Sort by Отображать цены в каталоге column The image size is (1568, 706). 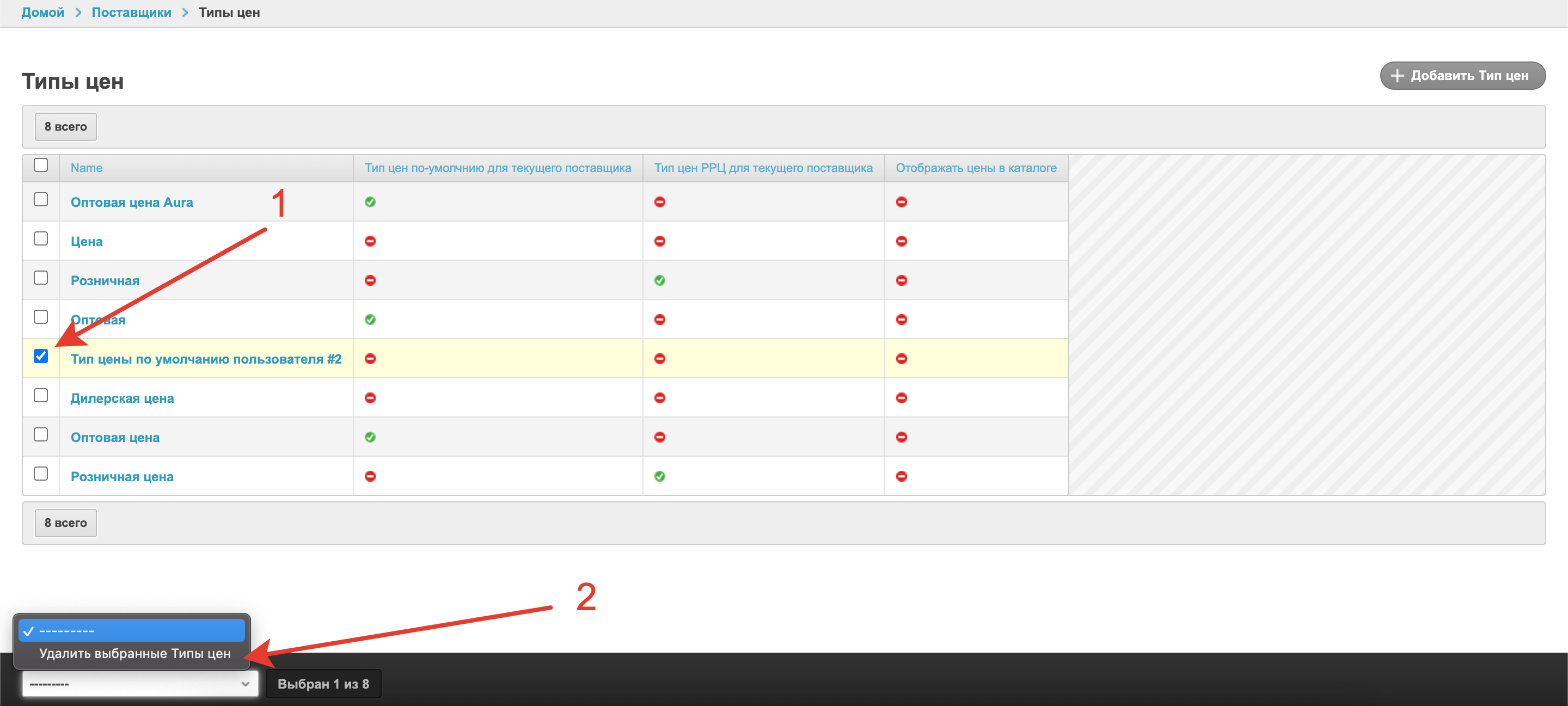pos(976,168)
